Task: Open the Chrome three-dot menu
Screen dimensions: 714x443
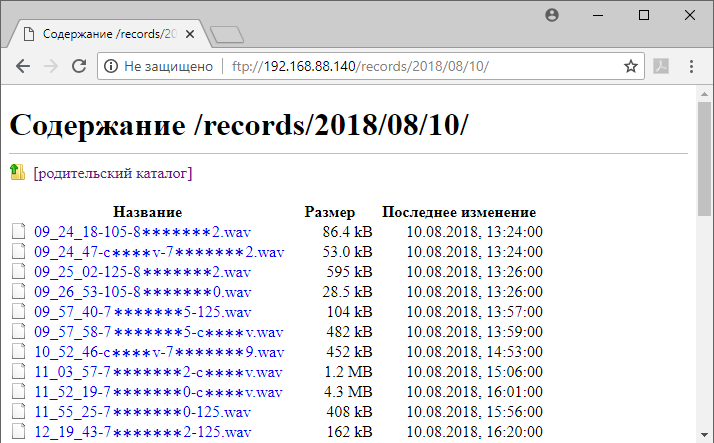Action: point(691,67)
